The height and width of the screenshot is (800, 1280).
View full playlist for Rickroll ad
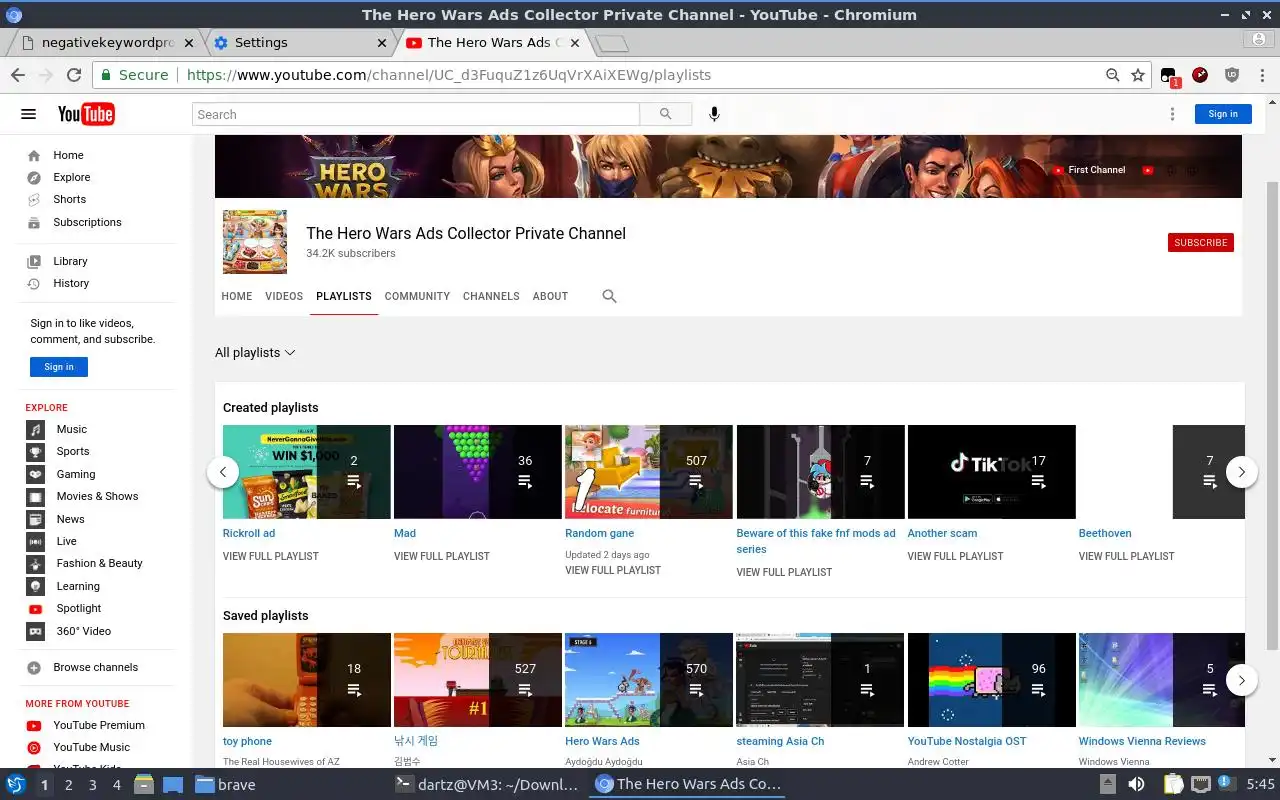(271, 556)
